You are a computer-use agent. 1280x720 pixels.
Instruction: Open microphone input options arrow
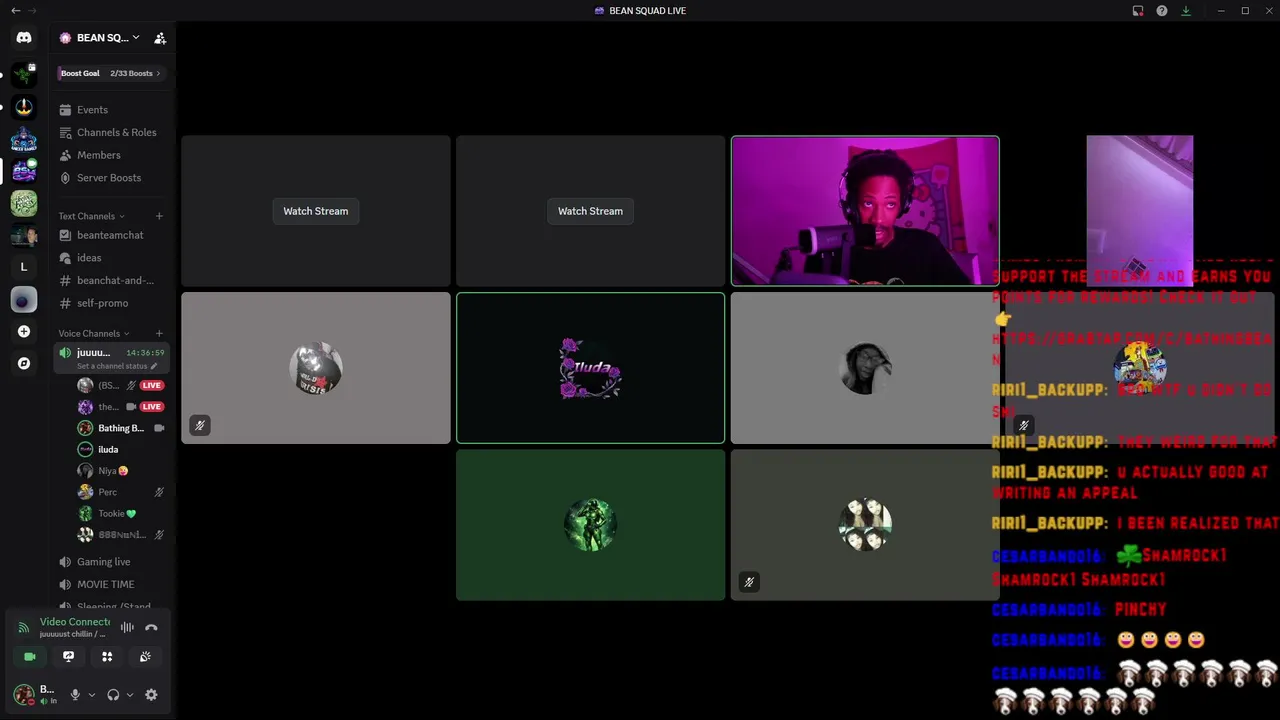tap(91, 695)
